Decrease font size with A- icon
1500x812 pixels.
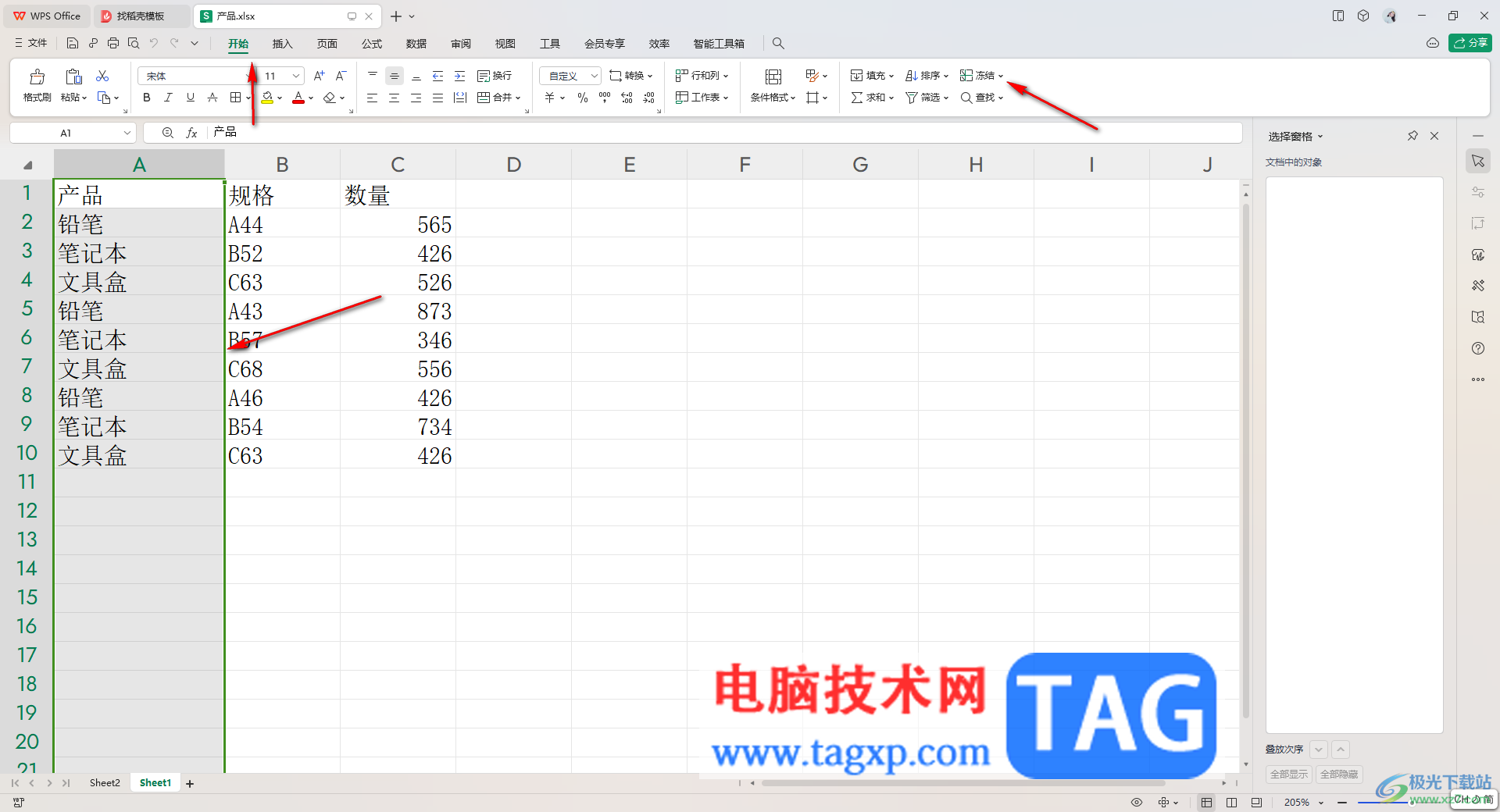click(341, 76)
